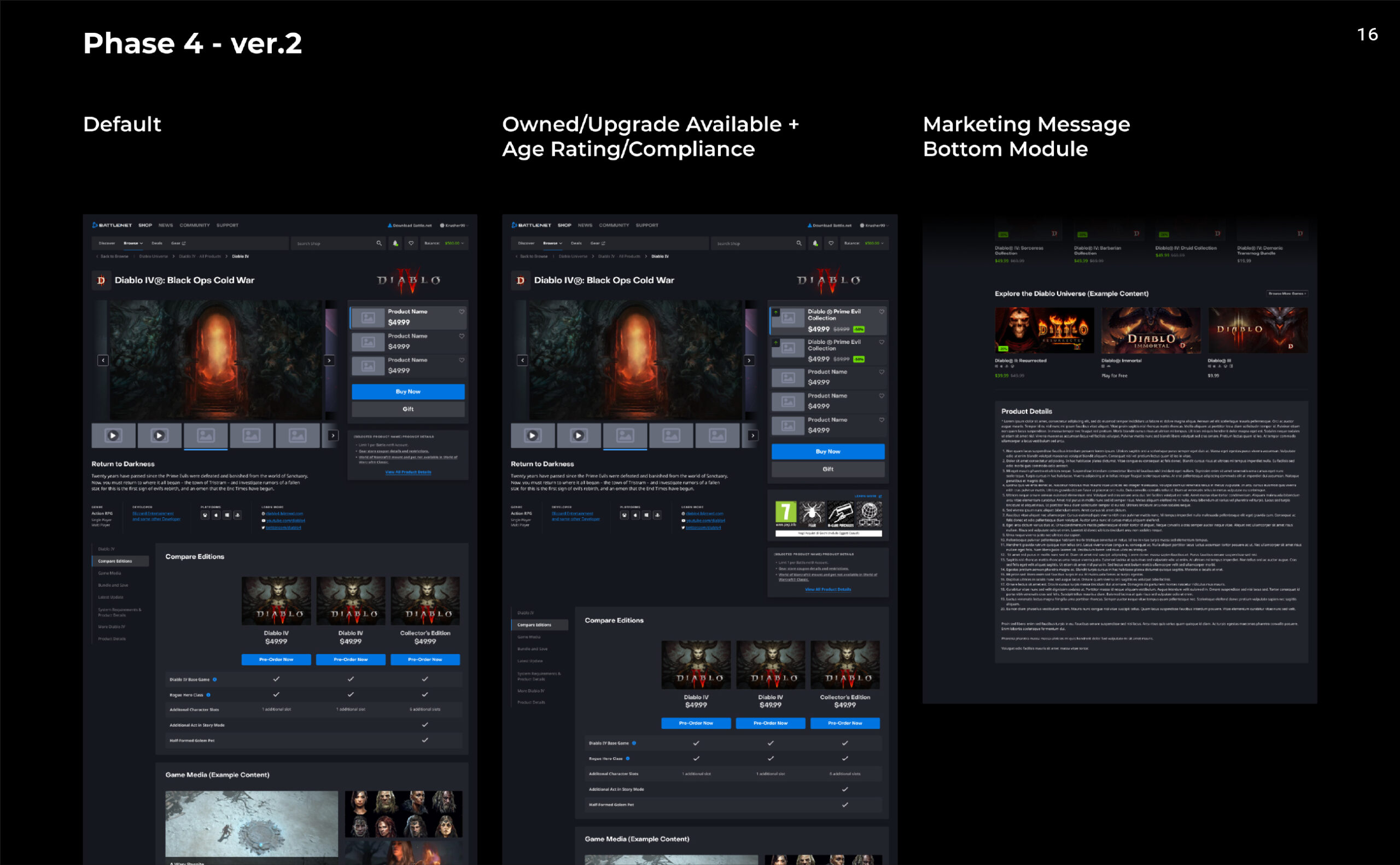Viewport: 1400px width, 865px height.
Task: Click Download Battle.net in Default mockup
Action: click(x=410, y=225)
